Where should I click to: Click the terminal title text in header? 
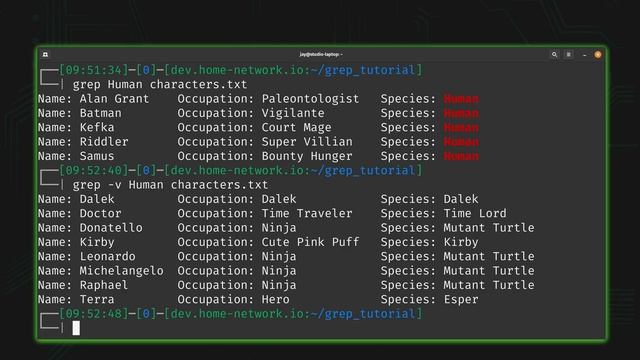pos(321,54)
